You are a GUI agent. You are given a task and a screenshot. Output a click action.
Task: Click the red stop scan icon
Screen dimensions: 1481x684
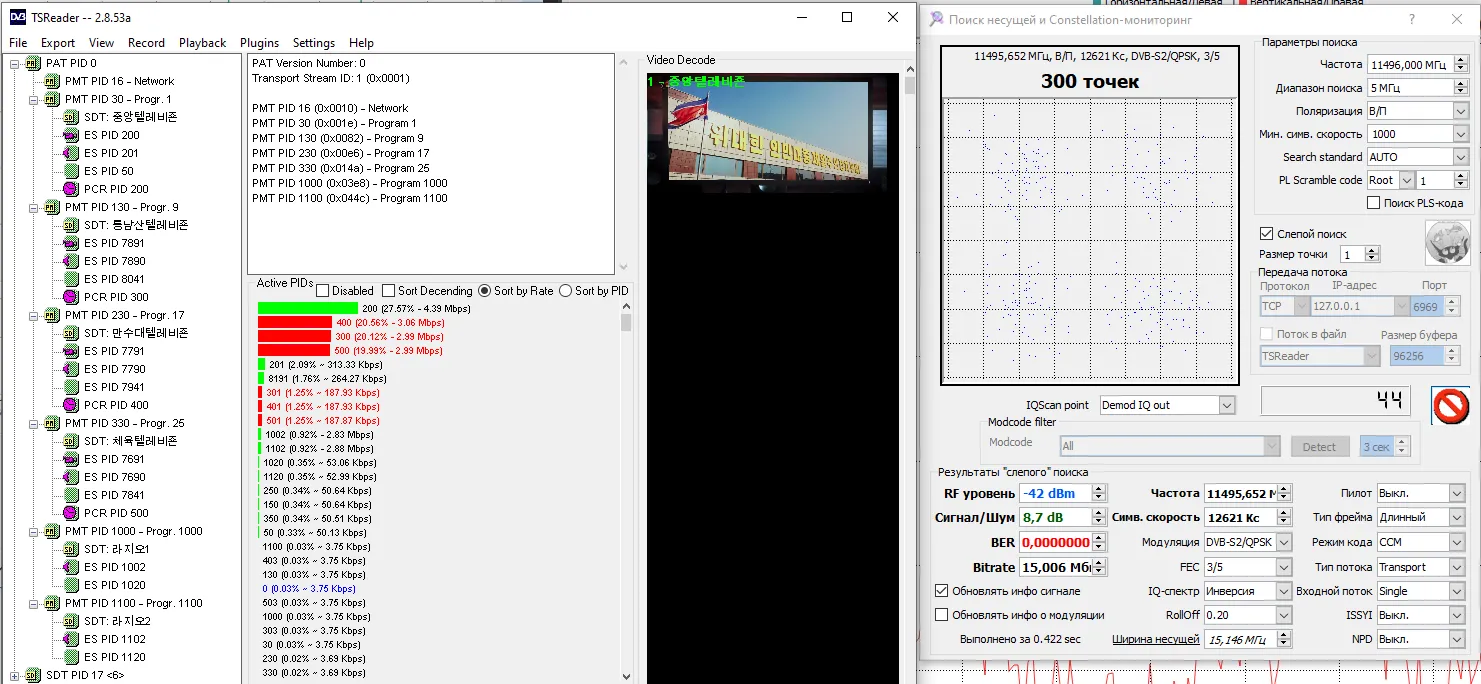coord(1450,405)
